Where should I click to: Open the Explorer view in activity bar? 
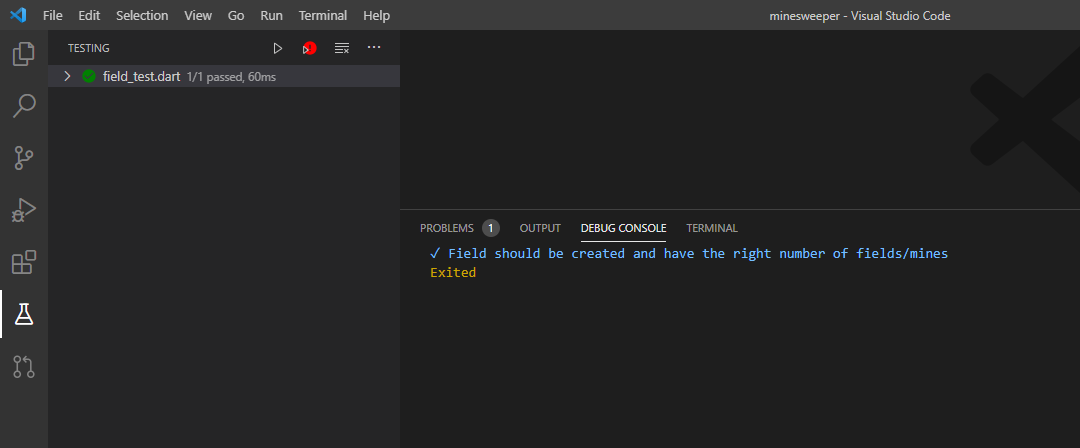click(x=23, y=54)
